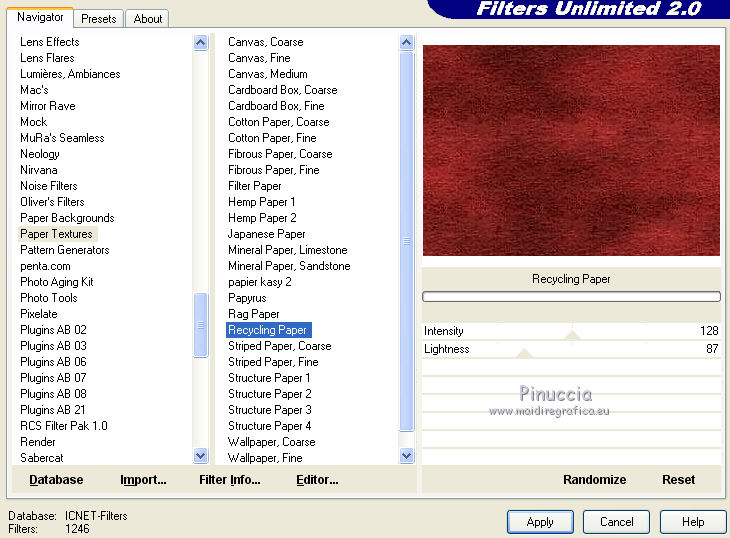Adjust the Intensity slider
The image size is (730, 538).
(x=572, y=335)
